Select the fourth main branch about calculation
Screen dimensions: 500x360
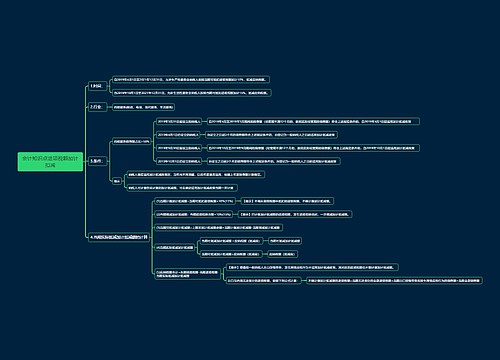point(119,237)
